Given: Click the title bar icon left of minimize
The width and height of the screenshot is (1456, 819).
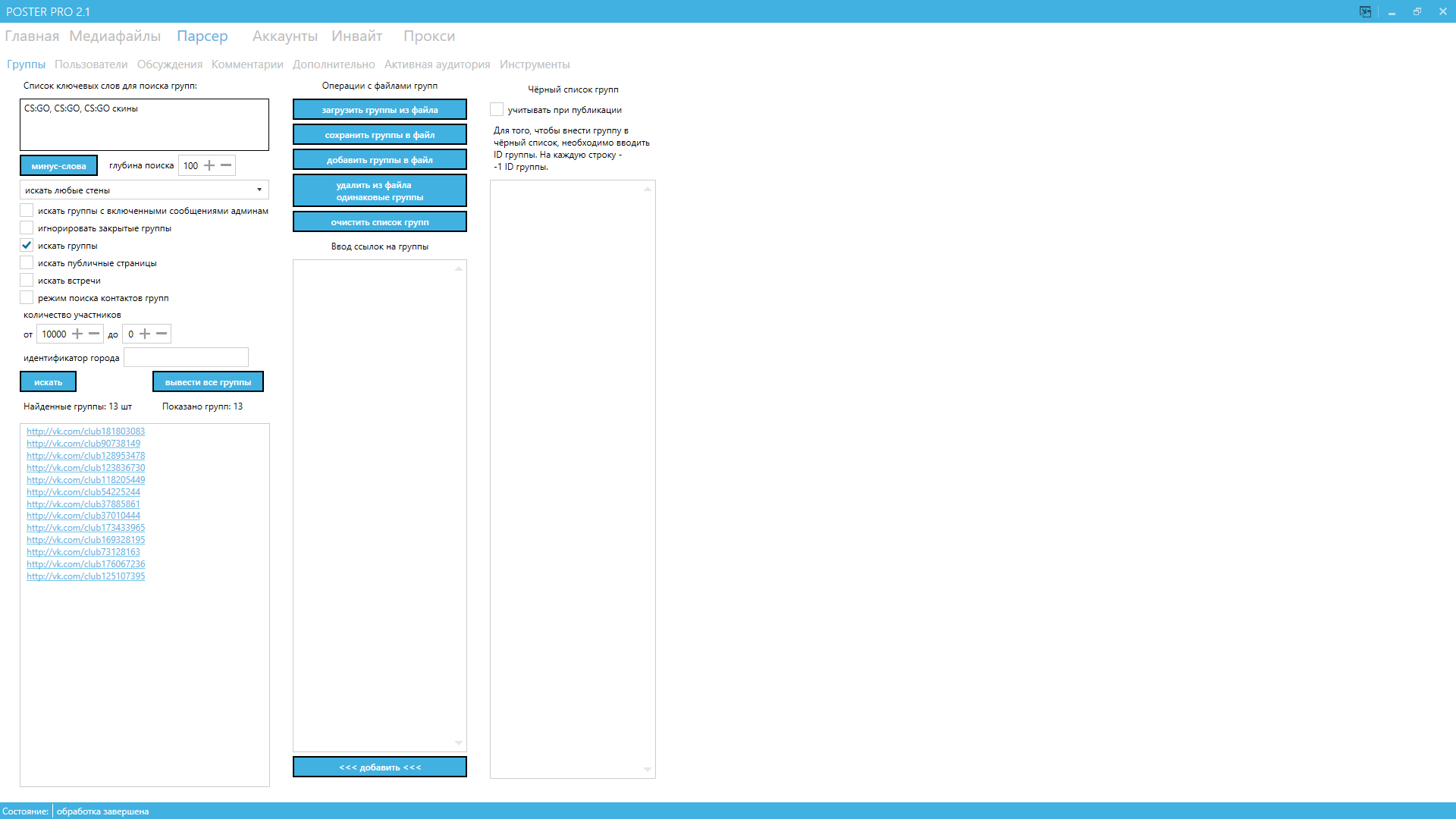Looking at the screenshot, I should (1365, 11).
